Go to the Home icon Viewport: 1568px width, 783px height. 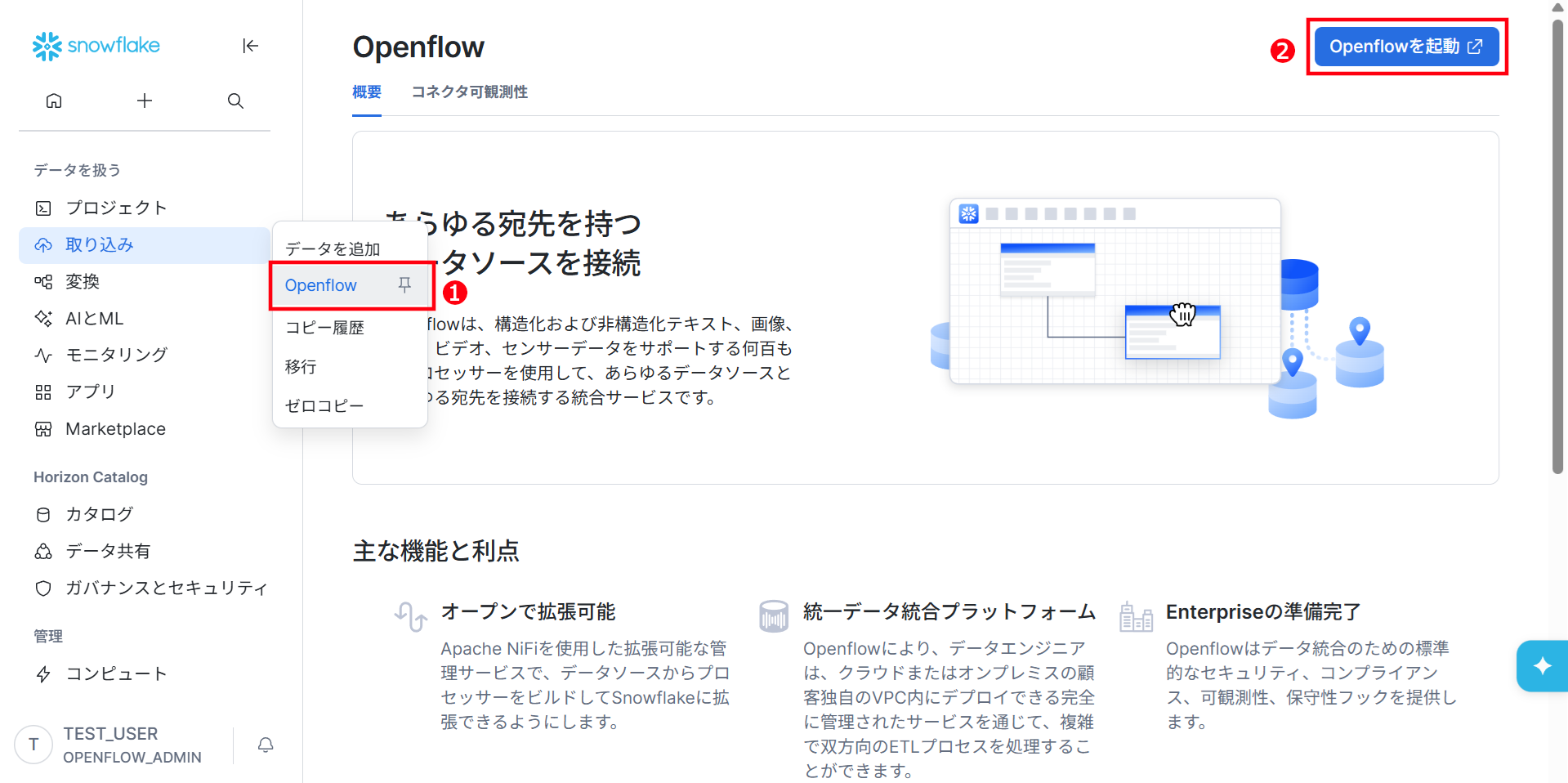[54, 101]
